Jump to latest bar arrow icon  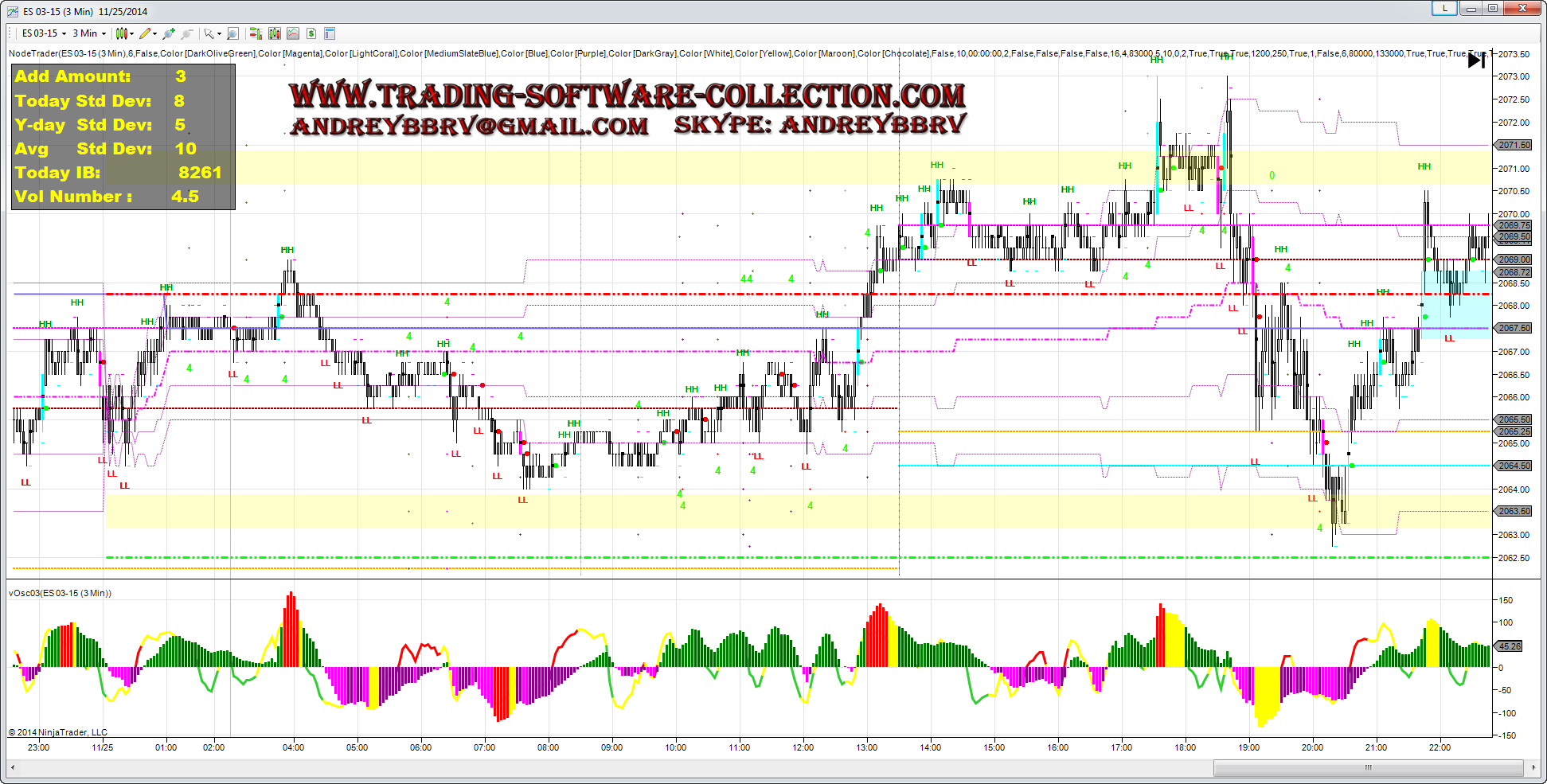pyautogui.click(x=1476, y=60)
